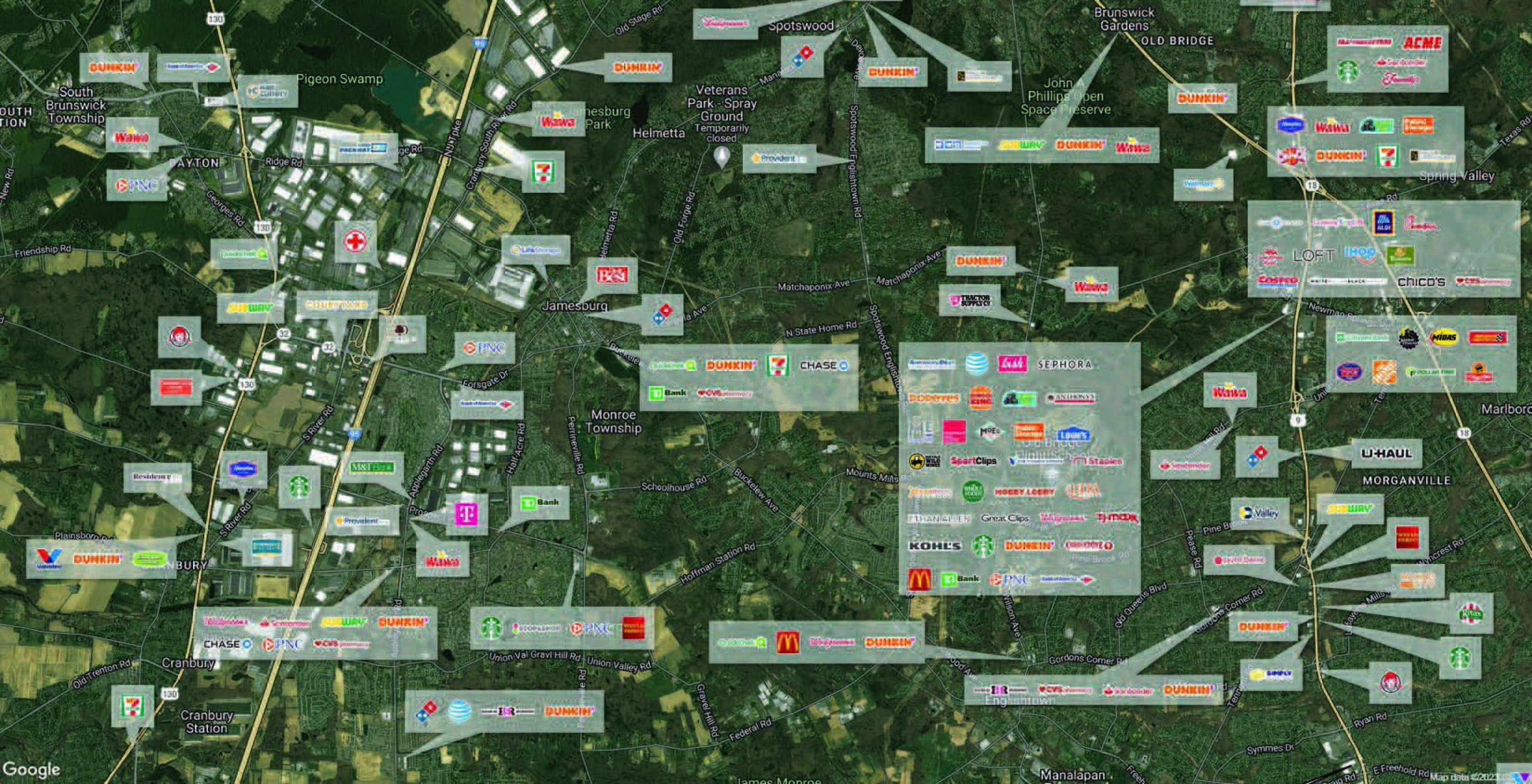Click the pink T-Mobile logo
The width and height of the screenshot is (1532, 784).
point(466,514)
